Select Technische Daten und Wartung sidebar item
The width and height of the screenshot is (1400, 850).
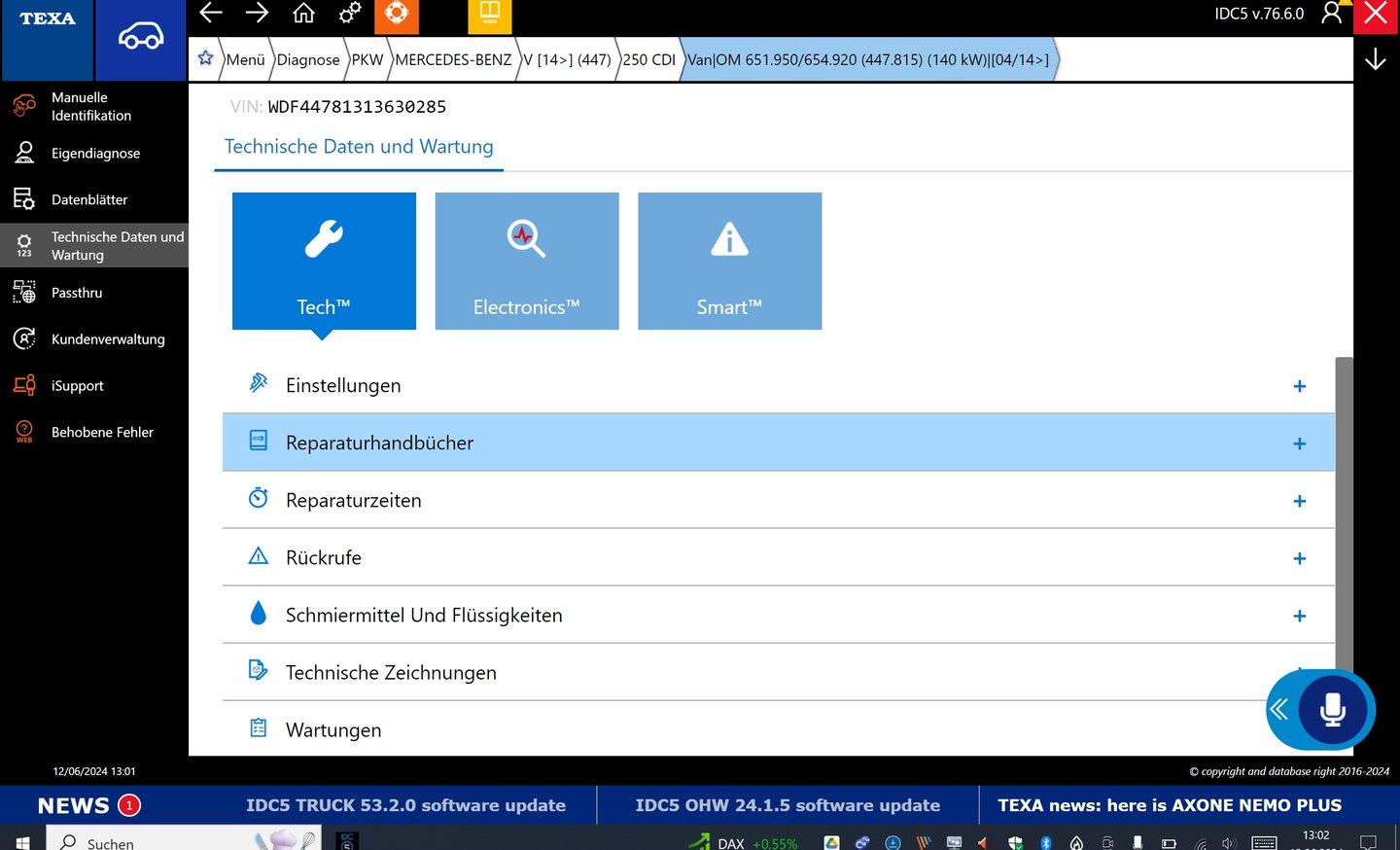pos(94,246)
